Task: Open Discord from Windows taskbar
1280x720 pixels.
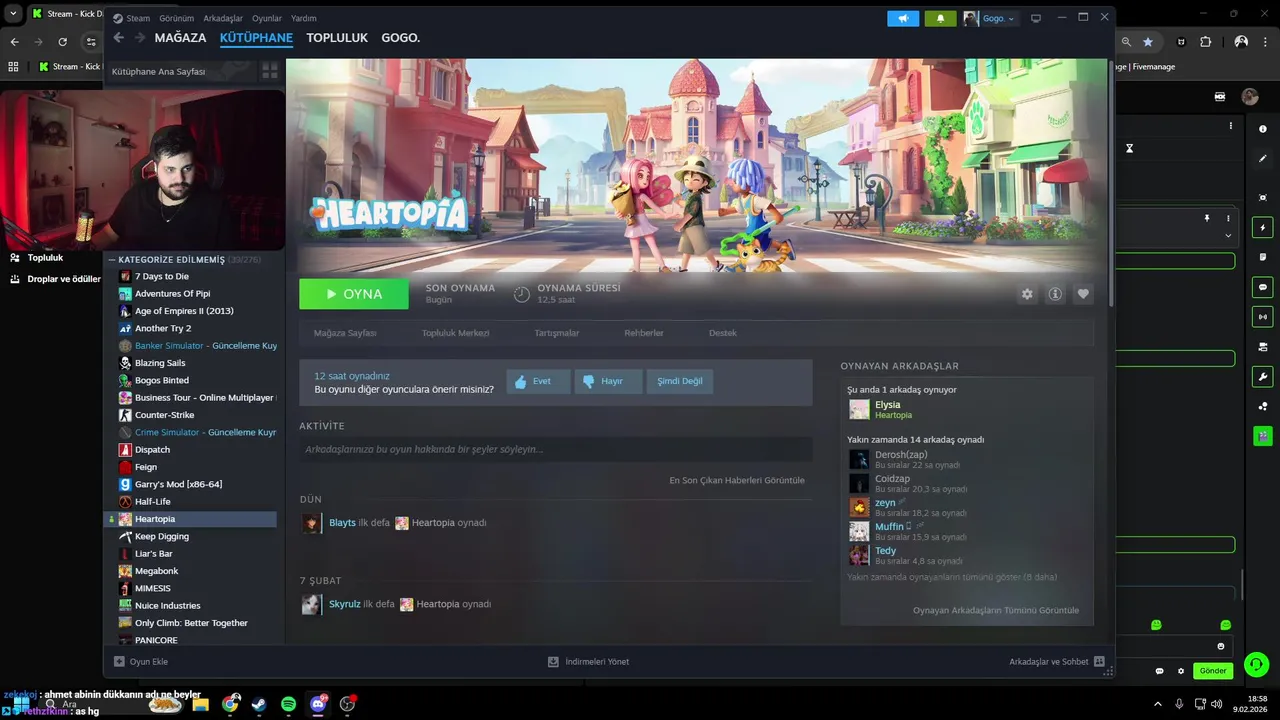Action: (x=318, y=704)
